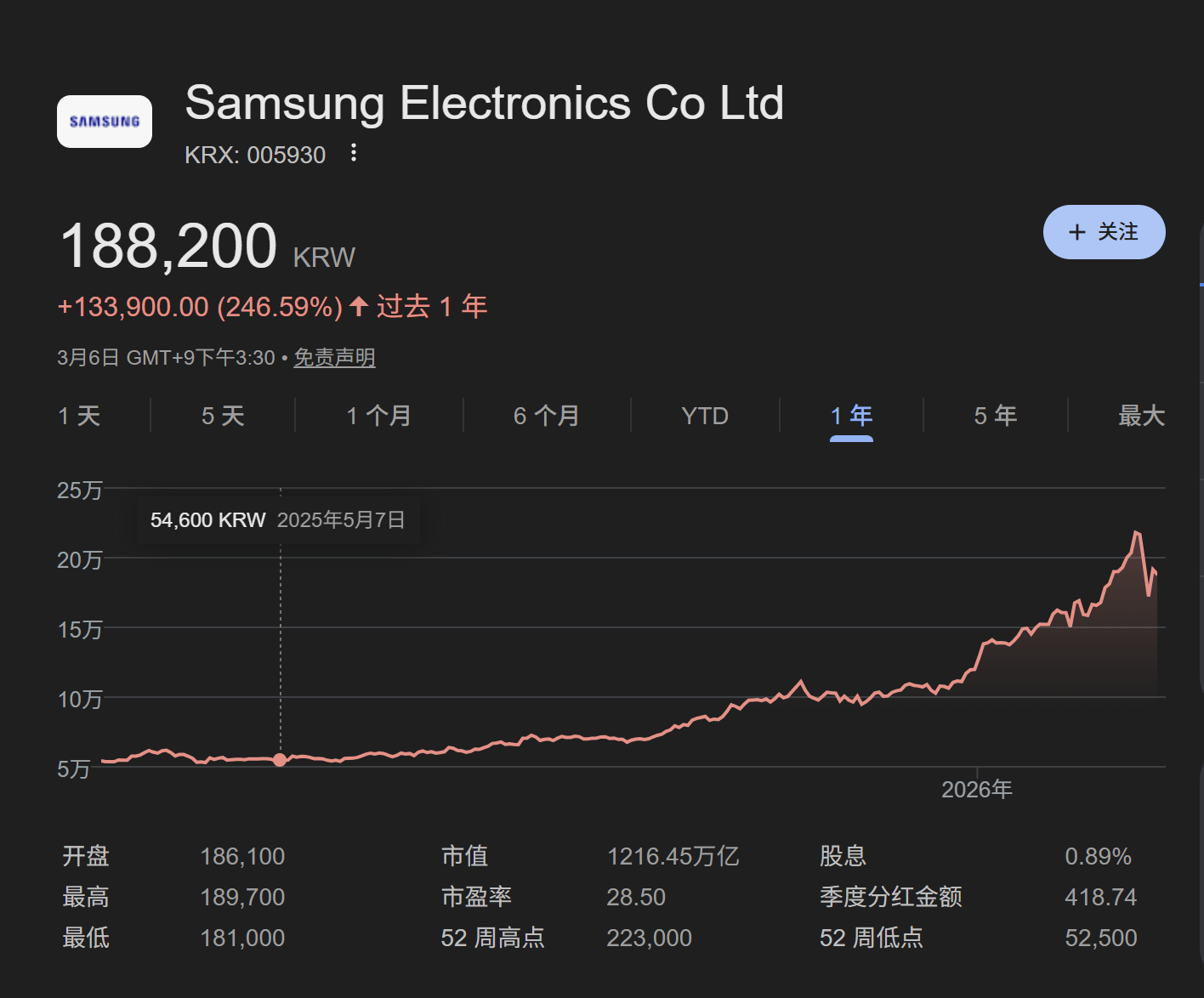Click the 52 周高点 value 223,000

(649, 938)
